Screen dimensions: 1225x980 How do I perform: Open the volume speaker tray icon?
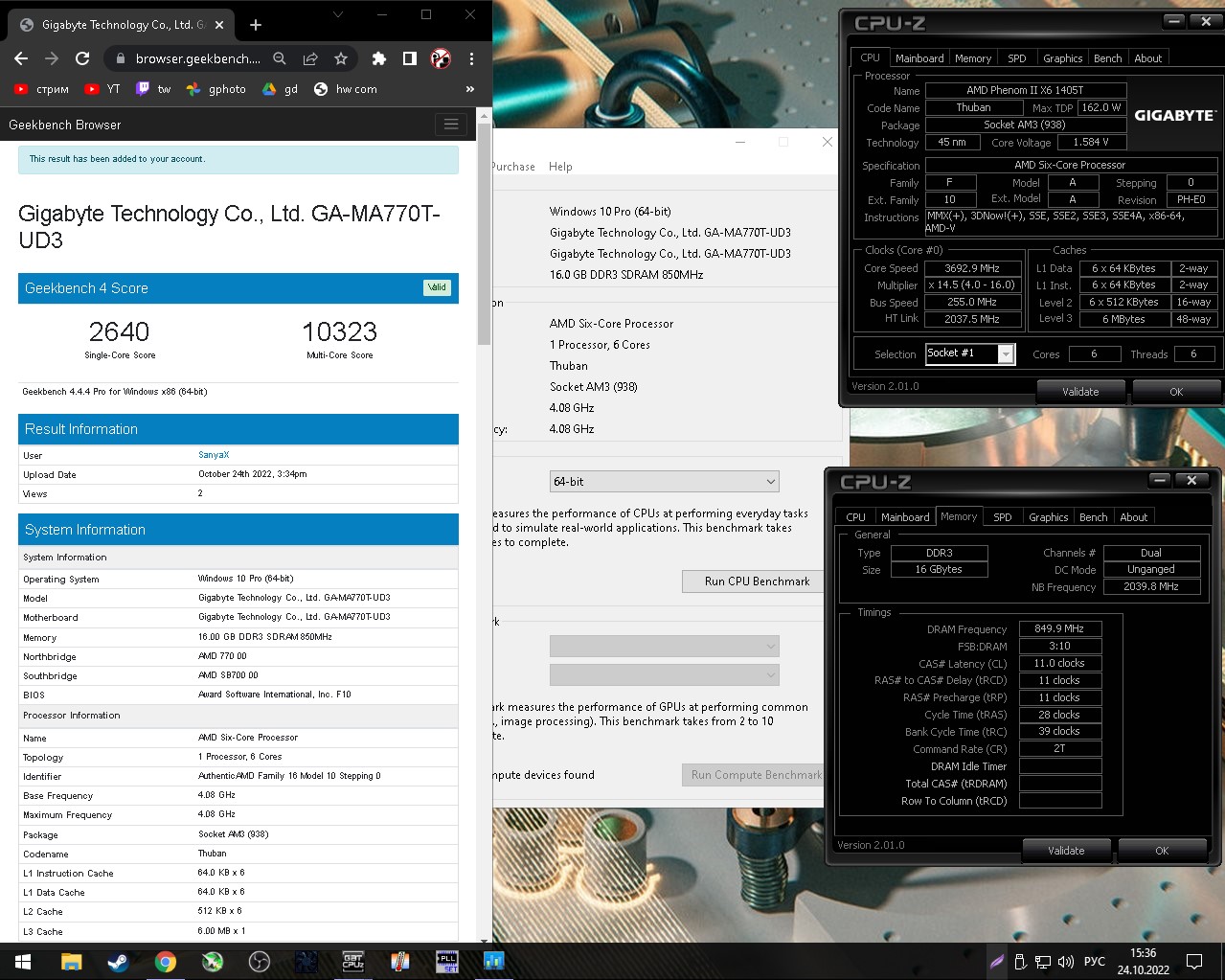(x=1065, y=962)
